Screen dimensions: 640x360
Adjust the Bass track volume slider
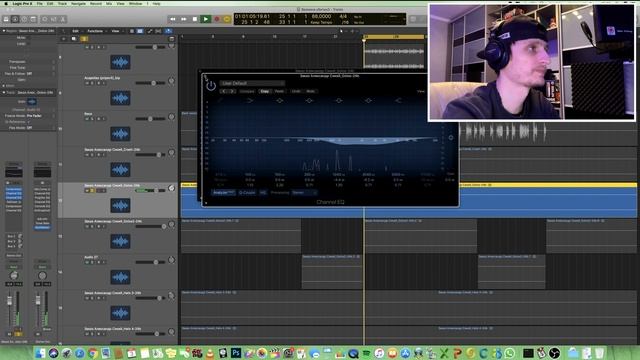point(150,119)
